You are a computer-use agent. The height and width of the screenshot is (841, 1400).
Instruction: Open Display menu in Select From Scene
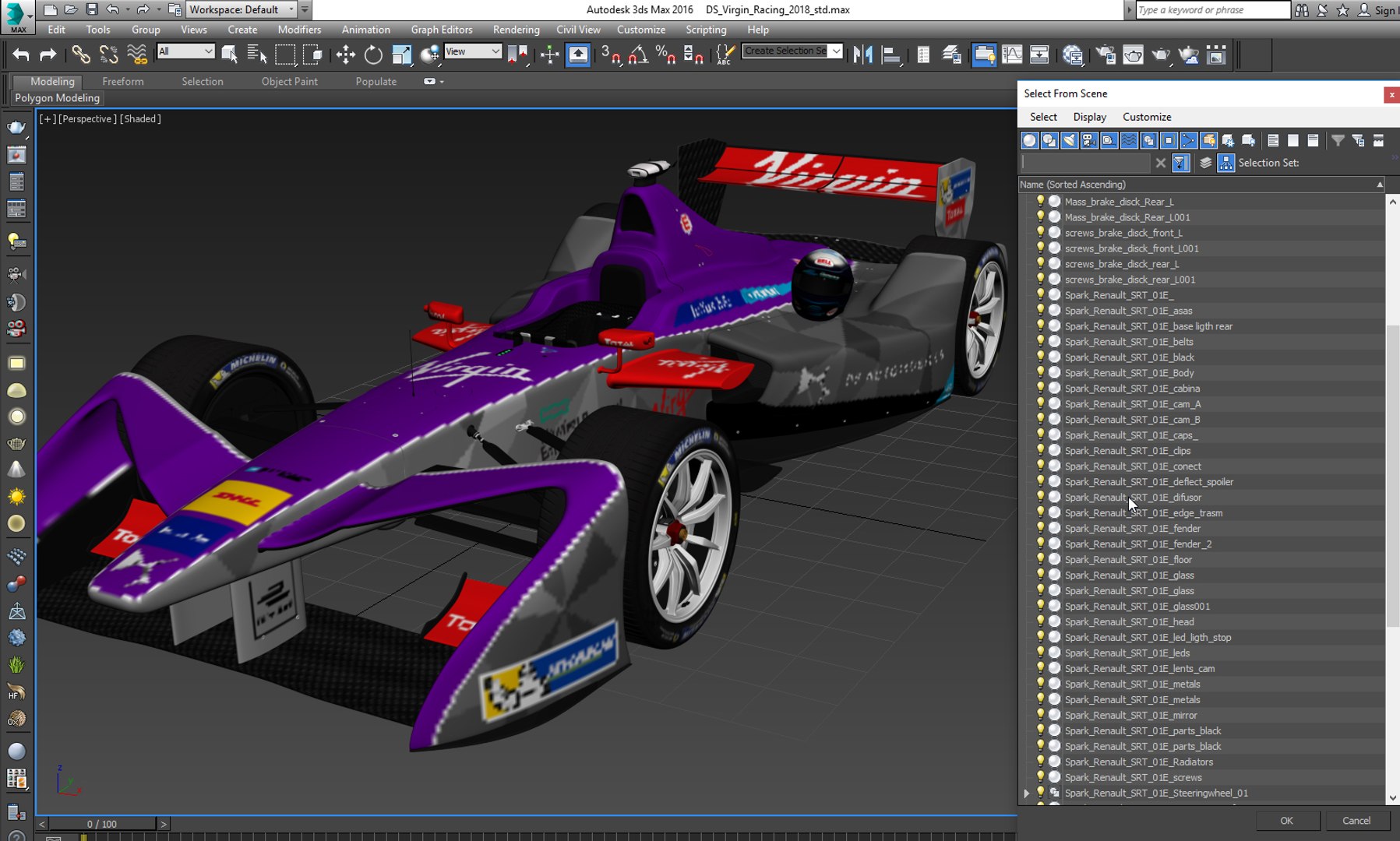pyautogui.click(x=1089, y=117)
